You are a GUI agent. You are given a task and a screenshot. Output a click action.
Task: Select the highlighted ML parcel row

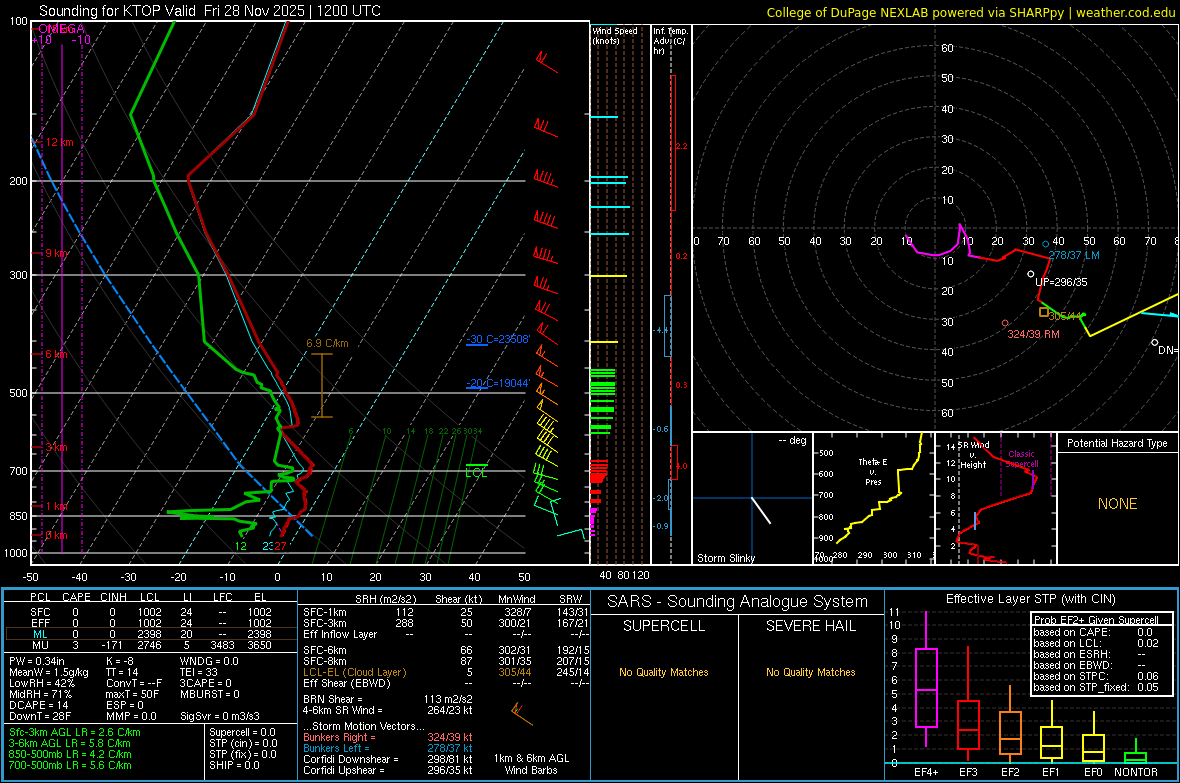pos(151,634)
